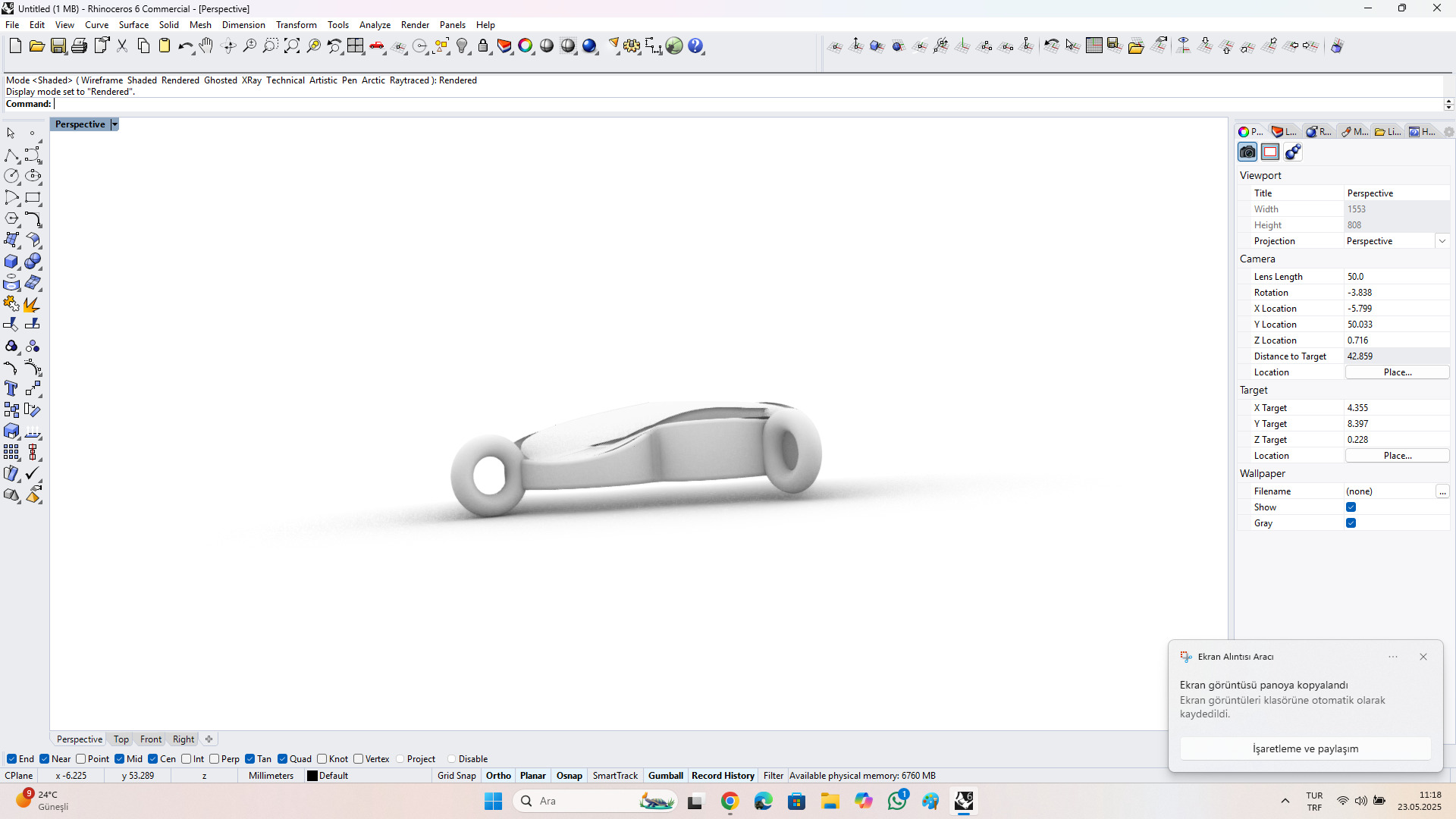Image resolution: width=1456 pixels, height=819 pixels.
Task: Click the Print icon in toolbar
Action: 79,46
